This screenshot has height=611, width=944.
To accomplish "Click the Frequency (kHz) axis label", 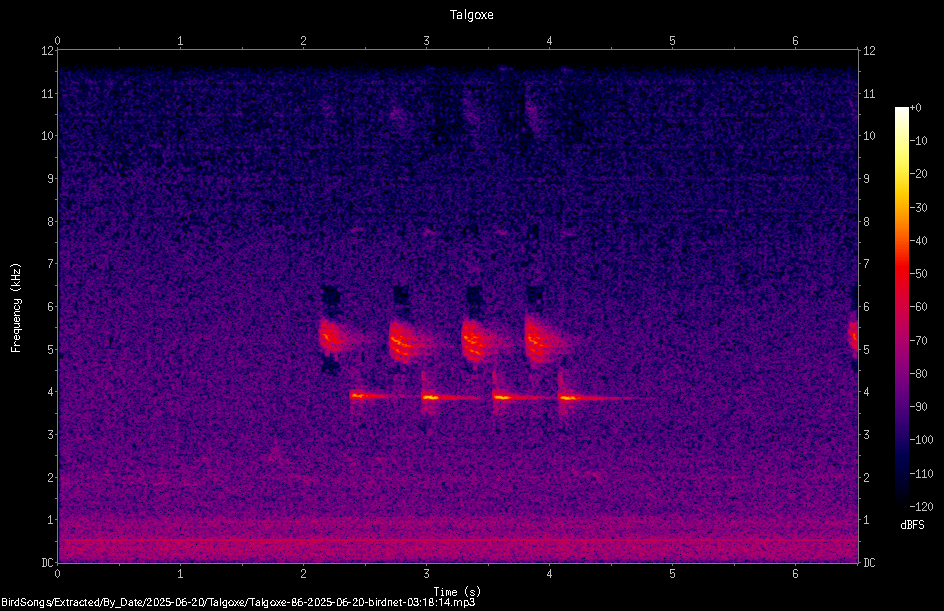I will pos(16,308).
